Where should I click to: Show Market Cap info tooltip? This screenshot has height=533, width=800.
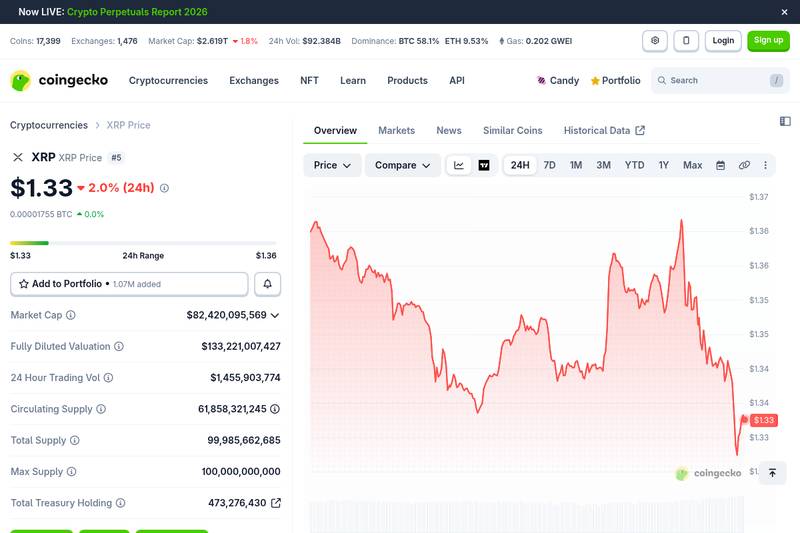[71, 315]
